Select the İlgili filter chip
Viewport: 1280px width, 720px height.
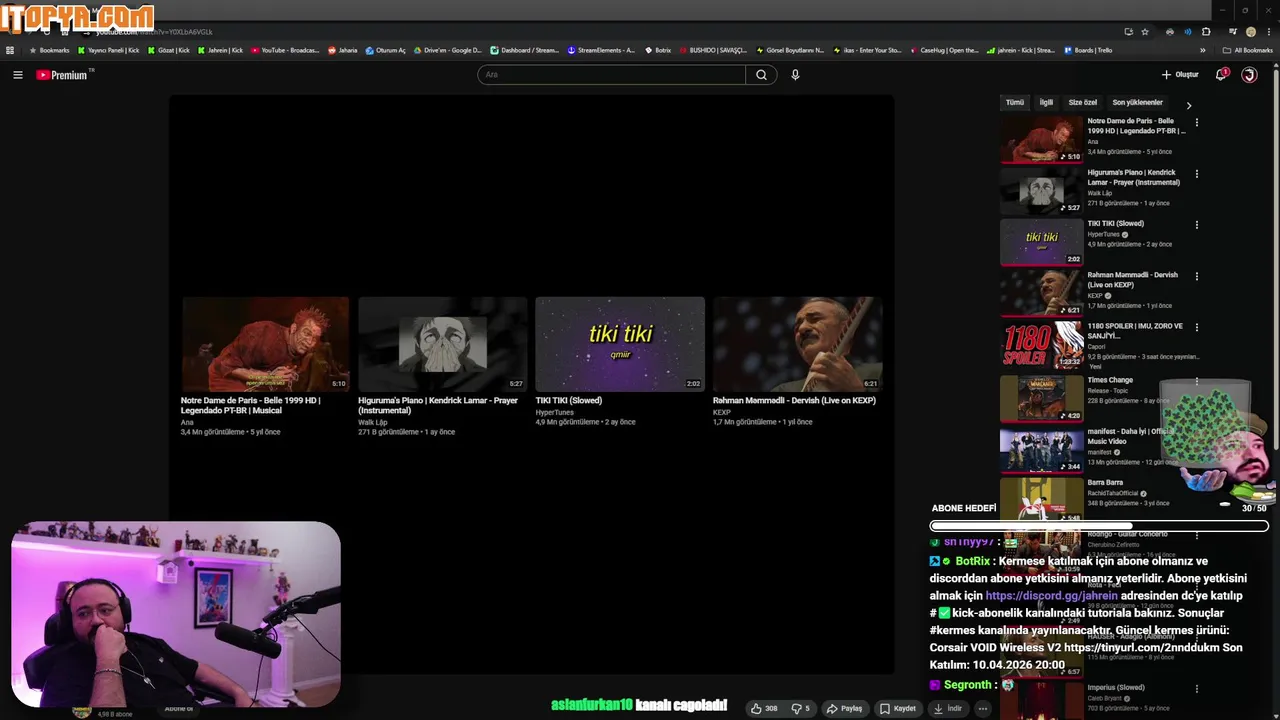1046,102
